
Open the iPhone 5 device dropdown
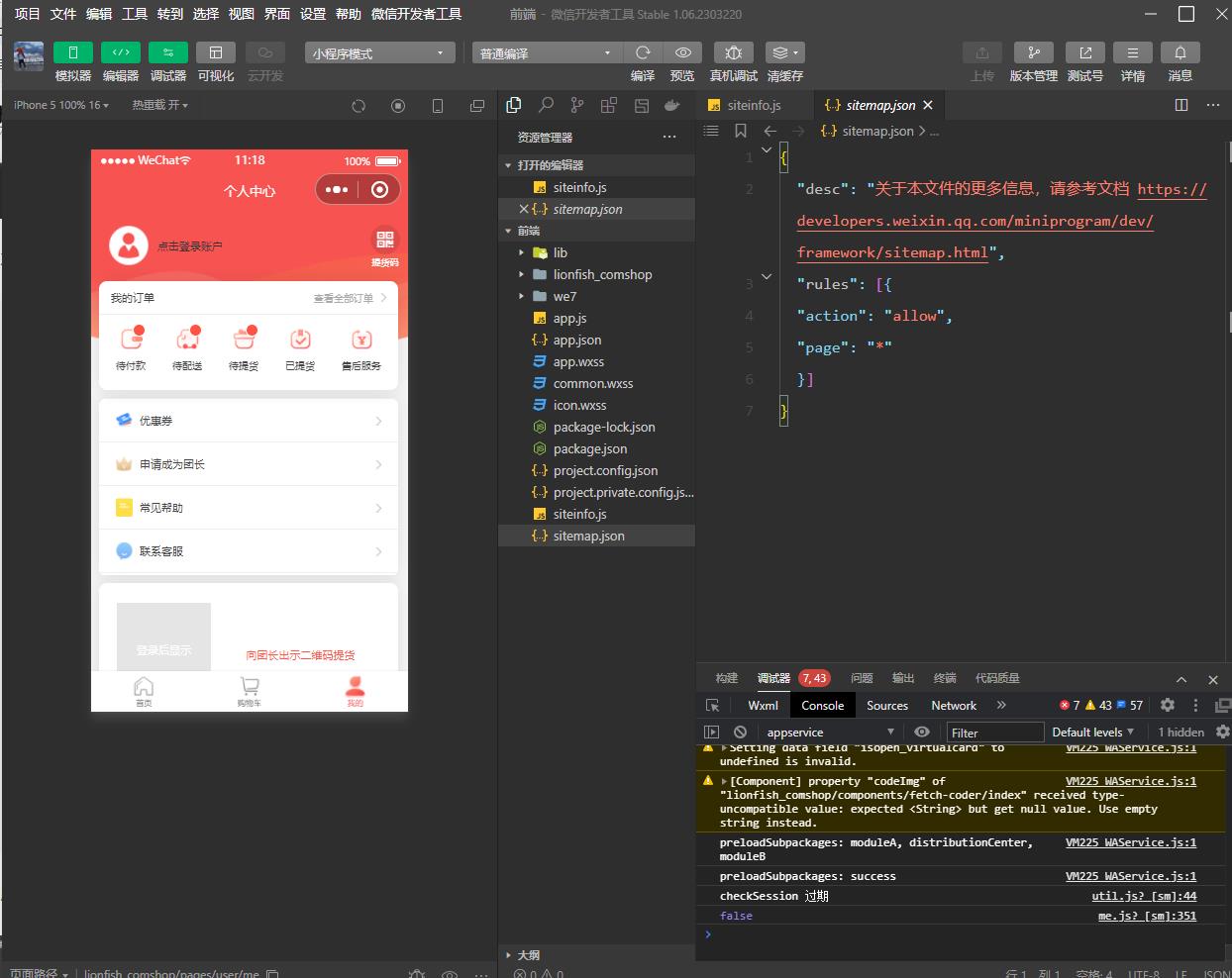61,105
